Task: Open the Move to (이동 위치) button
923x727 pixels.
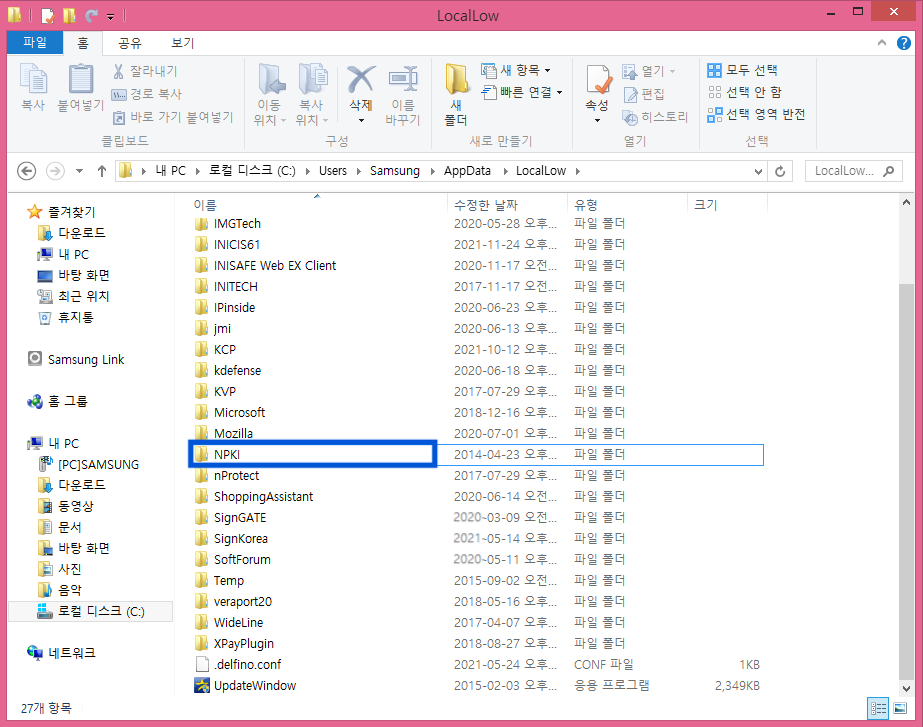Action: [270, 94]
